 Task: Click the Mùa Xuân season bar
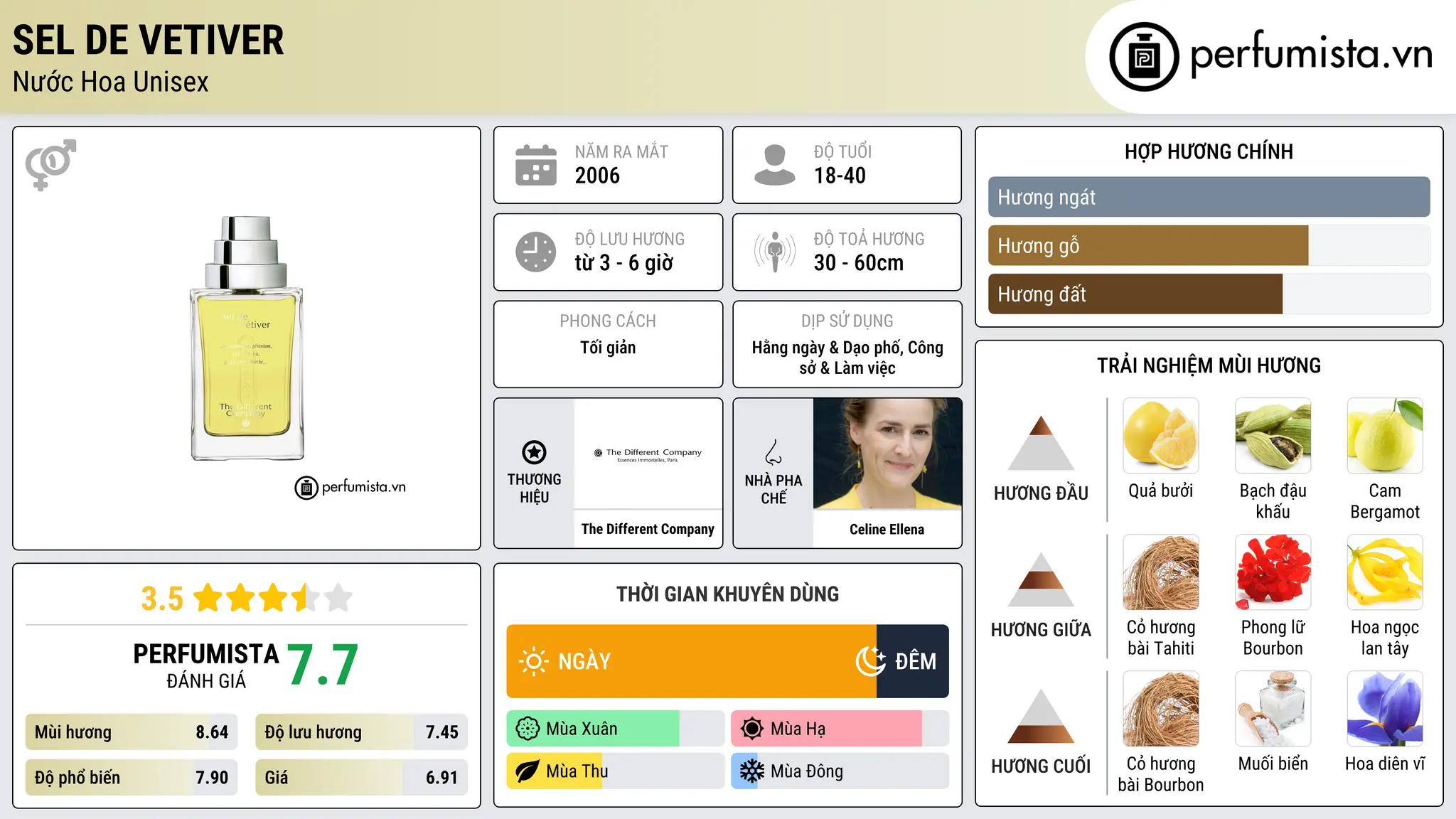[615, 729]
